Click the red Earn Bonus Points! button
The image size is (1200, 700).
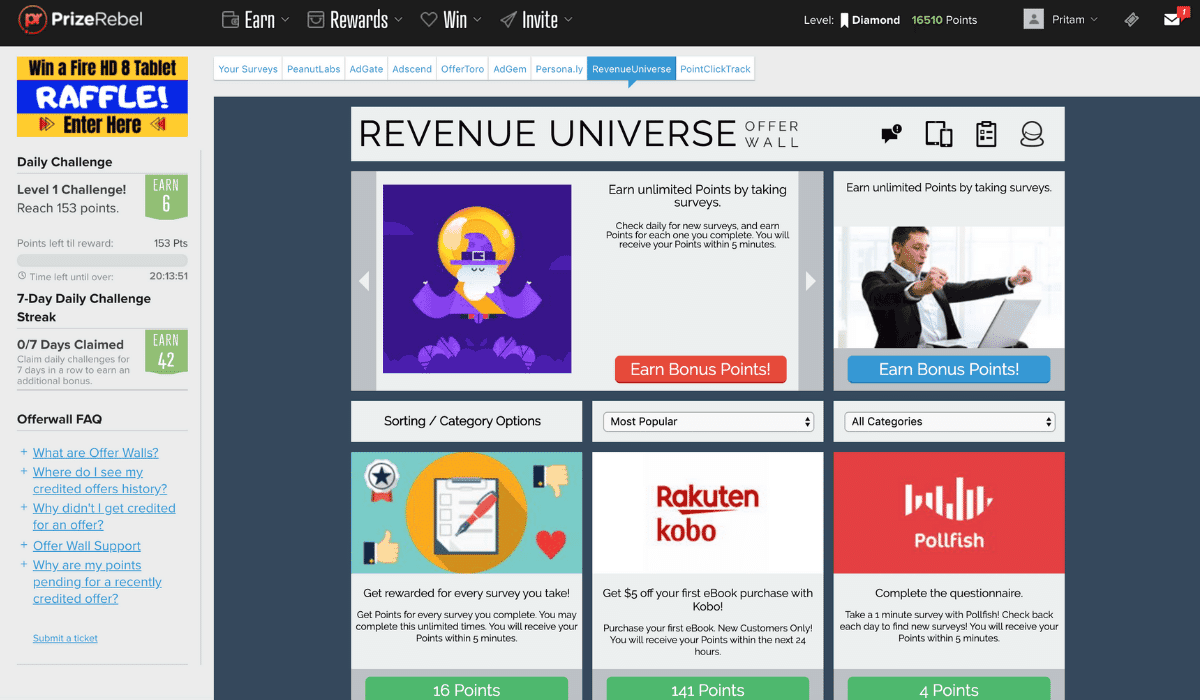click(700, 369)
